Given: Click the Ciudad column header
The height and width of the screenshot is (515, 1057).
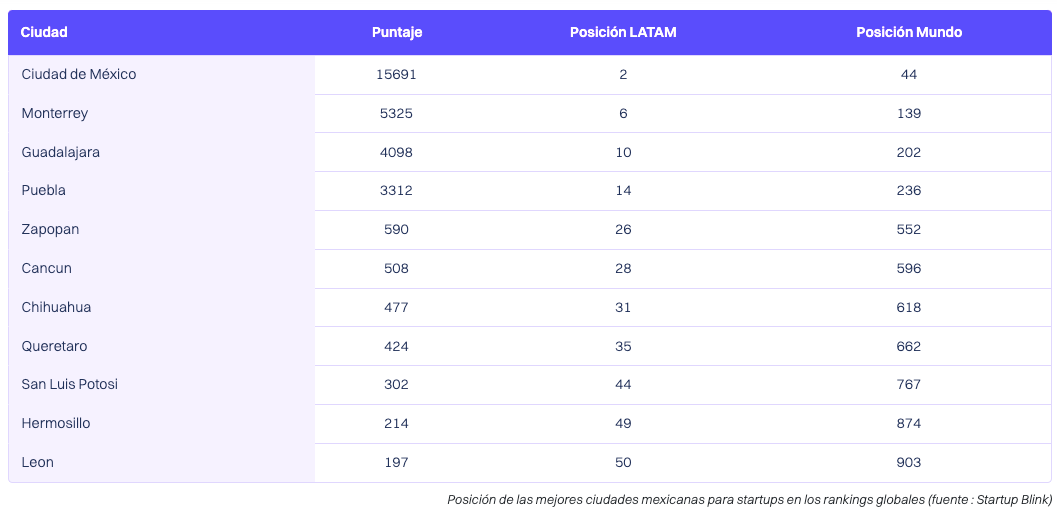Looking at the screenshot, I should click(x=45, y=32).
